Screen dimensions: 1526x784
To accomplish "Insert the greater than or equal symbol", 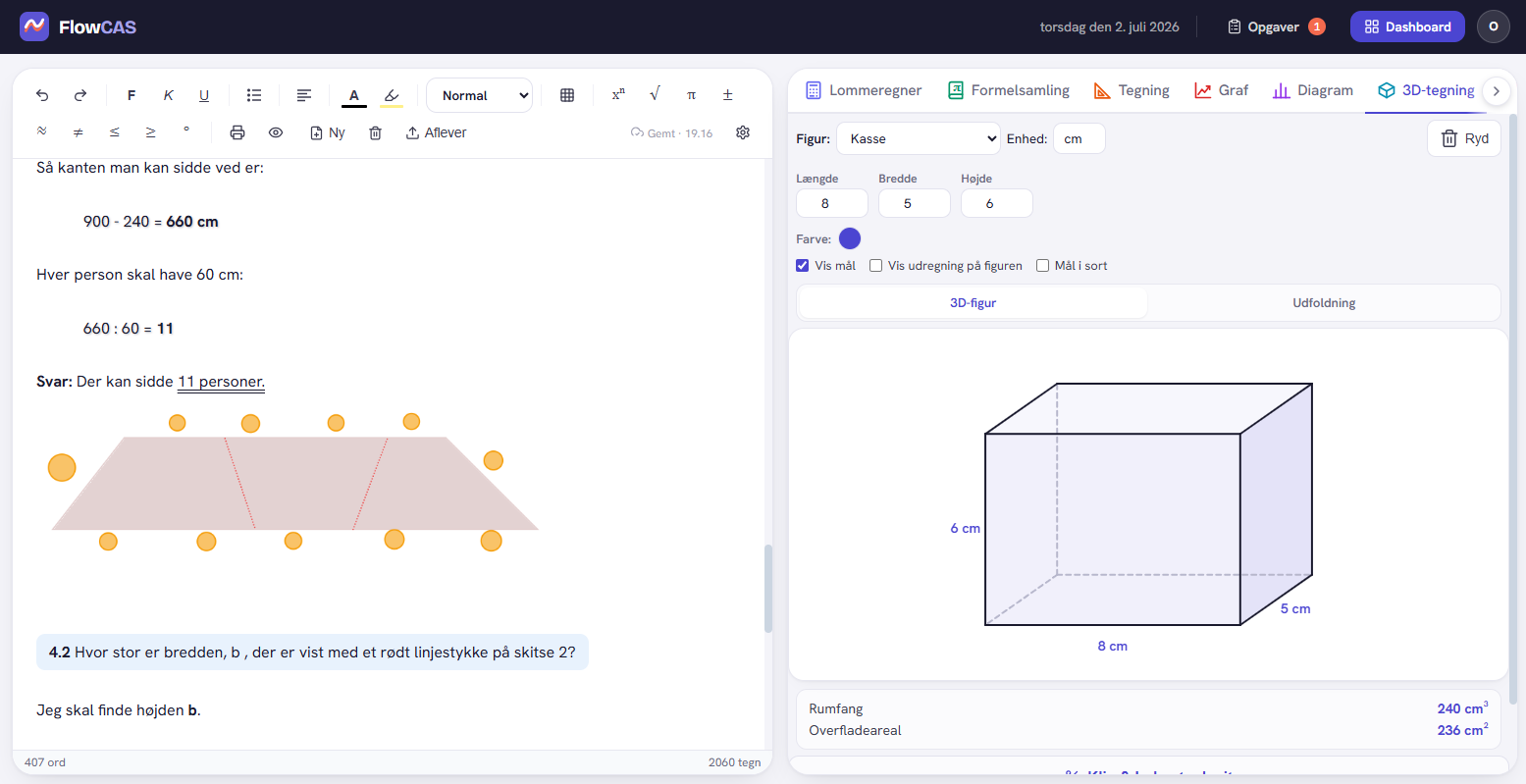I will point(151,132).
